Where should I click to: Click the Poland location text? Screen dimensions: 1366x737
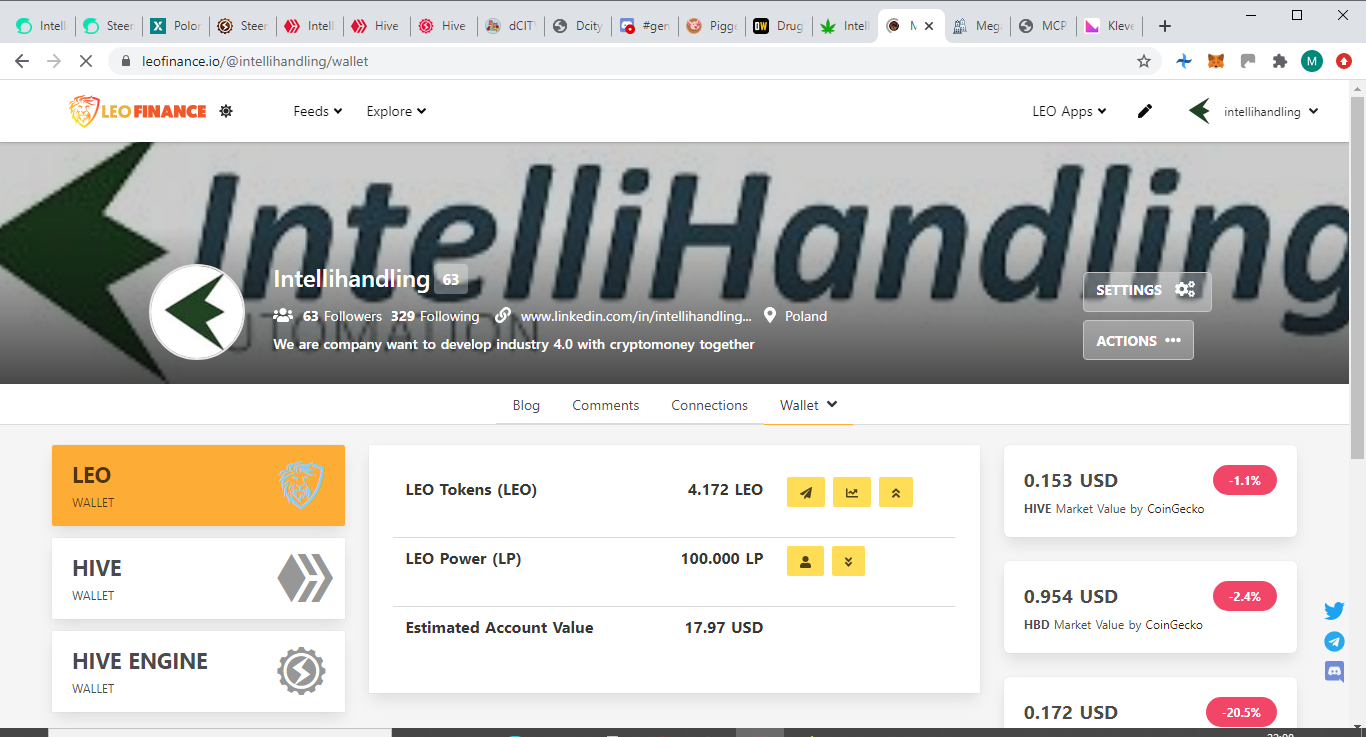point(806,316)
